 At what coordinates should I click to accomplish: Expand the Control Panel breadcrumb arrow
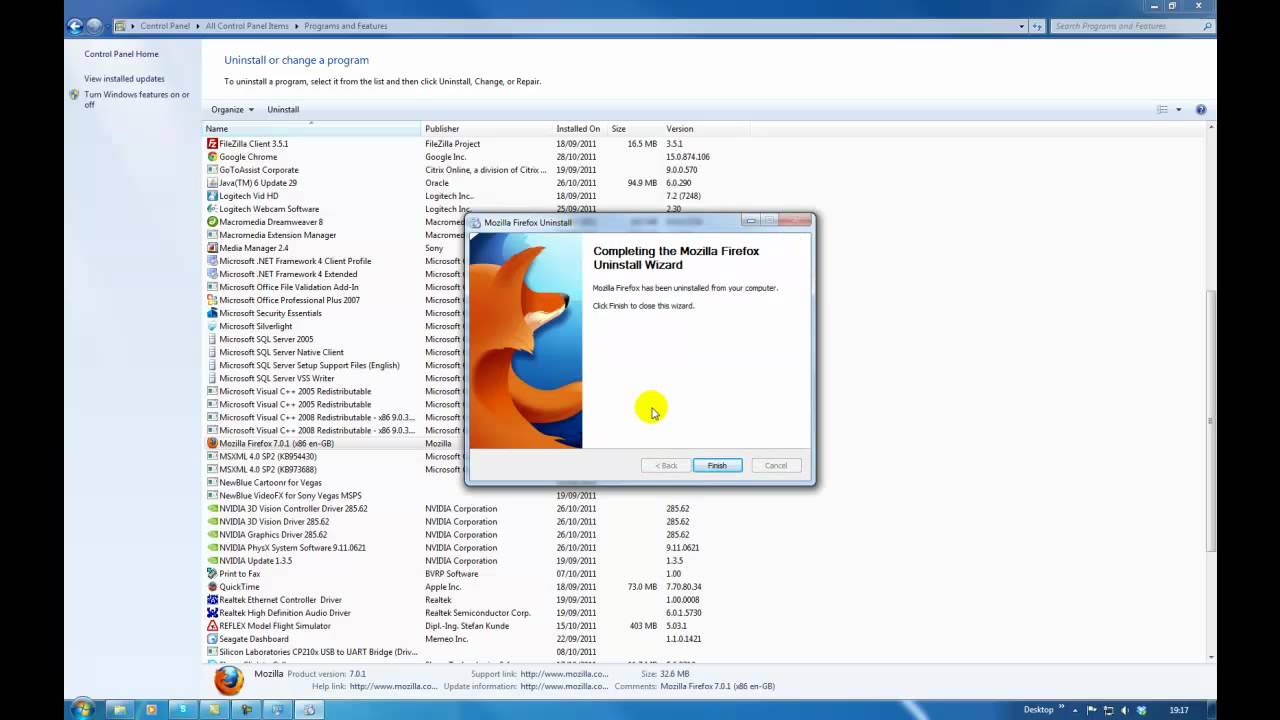pos(198,26)
